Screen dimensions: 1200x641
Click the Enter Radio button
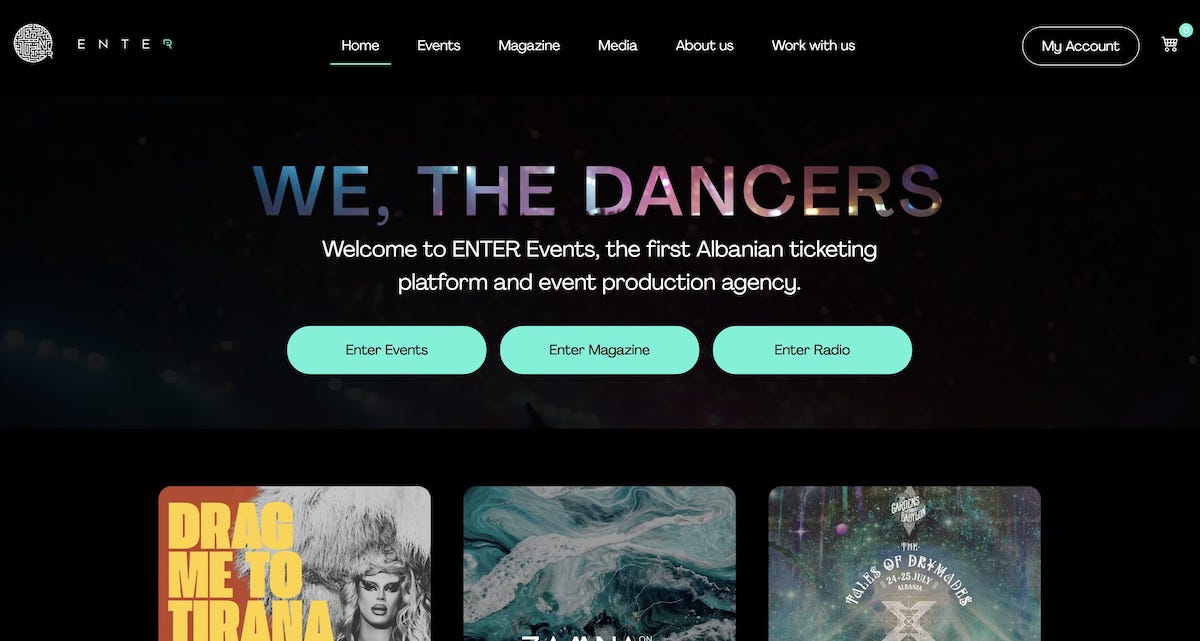tap(812, 350)
